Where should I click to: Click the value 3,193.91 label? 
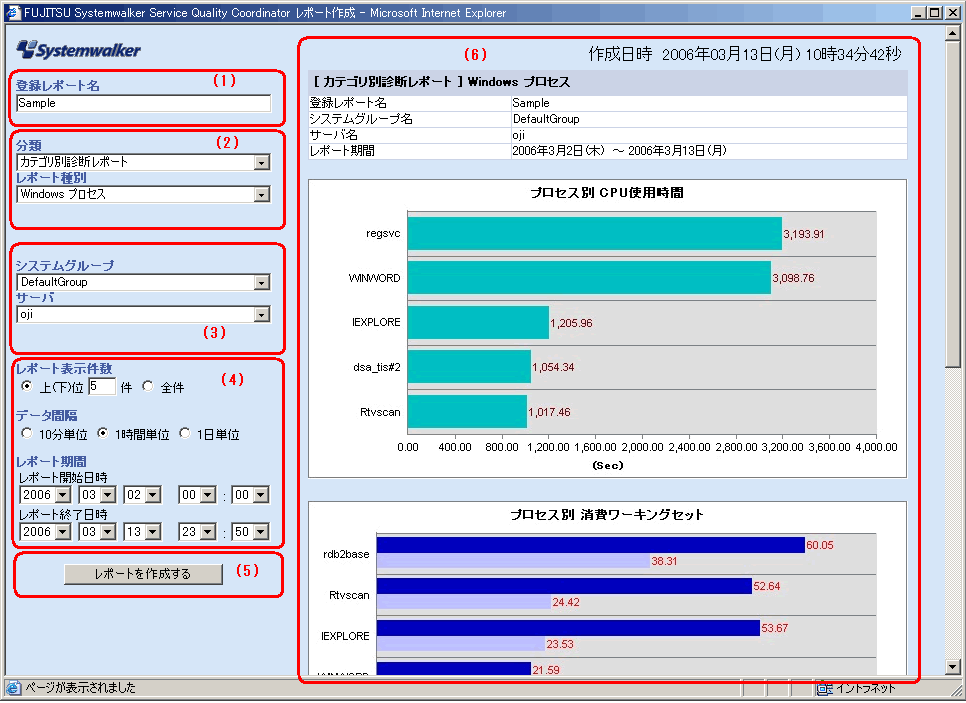(x=803, y=234)
